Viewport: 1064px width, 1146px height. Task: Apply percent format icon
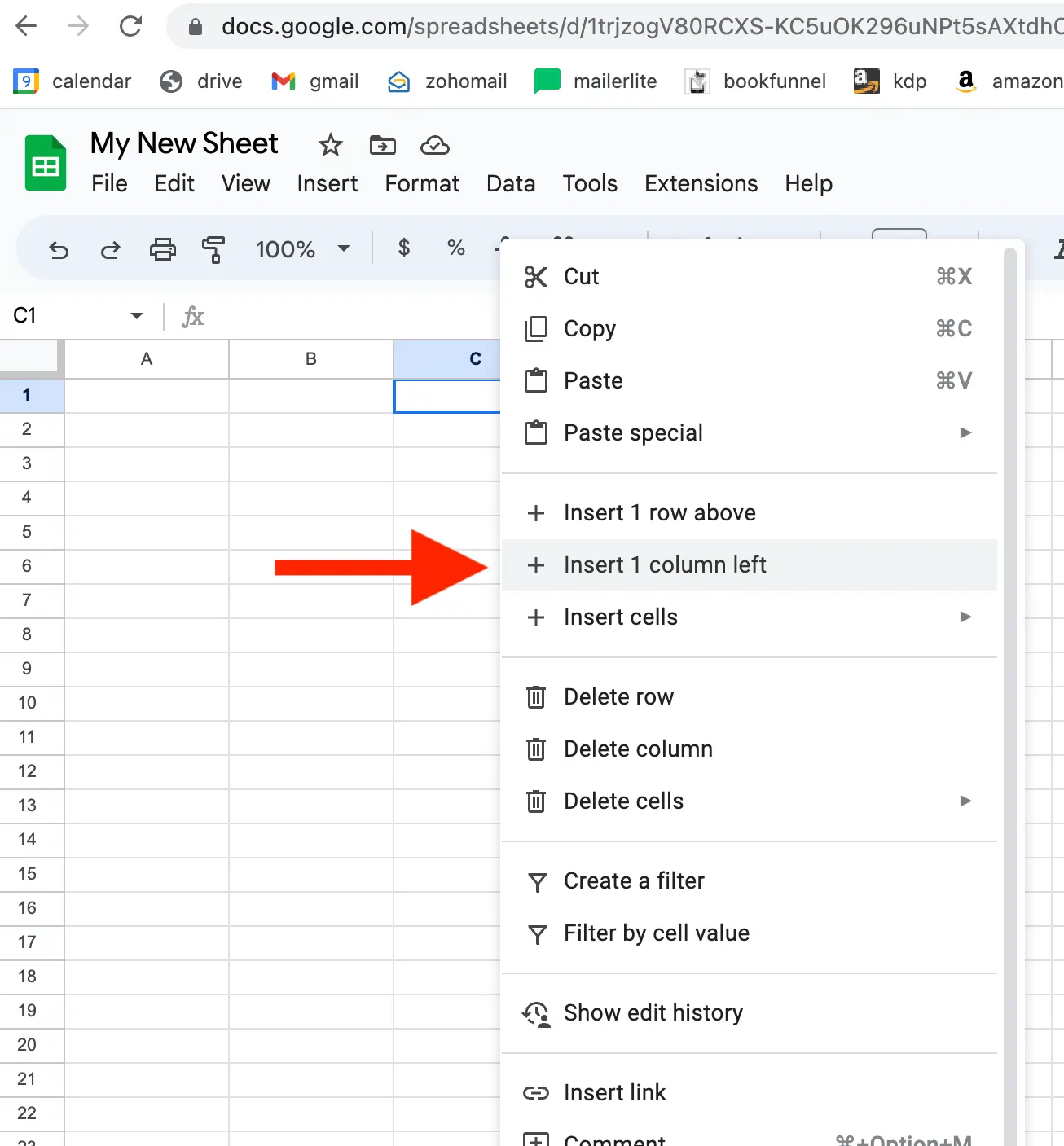(x=455, y=248)
